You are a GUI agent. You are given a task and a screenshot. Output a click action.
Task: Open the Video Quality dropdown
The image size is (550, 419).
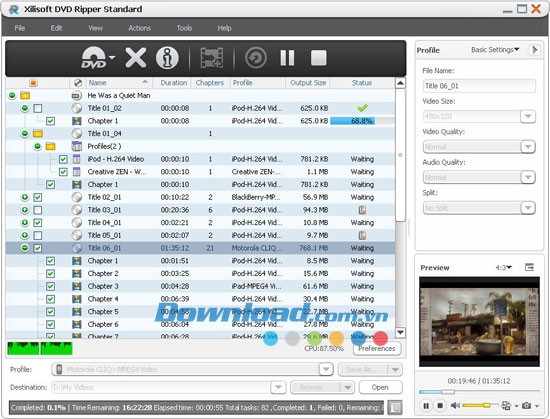[x=528, y=147]
